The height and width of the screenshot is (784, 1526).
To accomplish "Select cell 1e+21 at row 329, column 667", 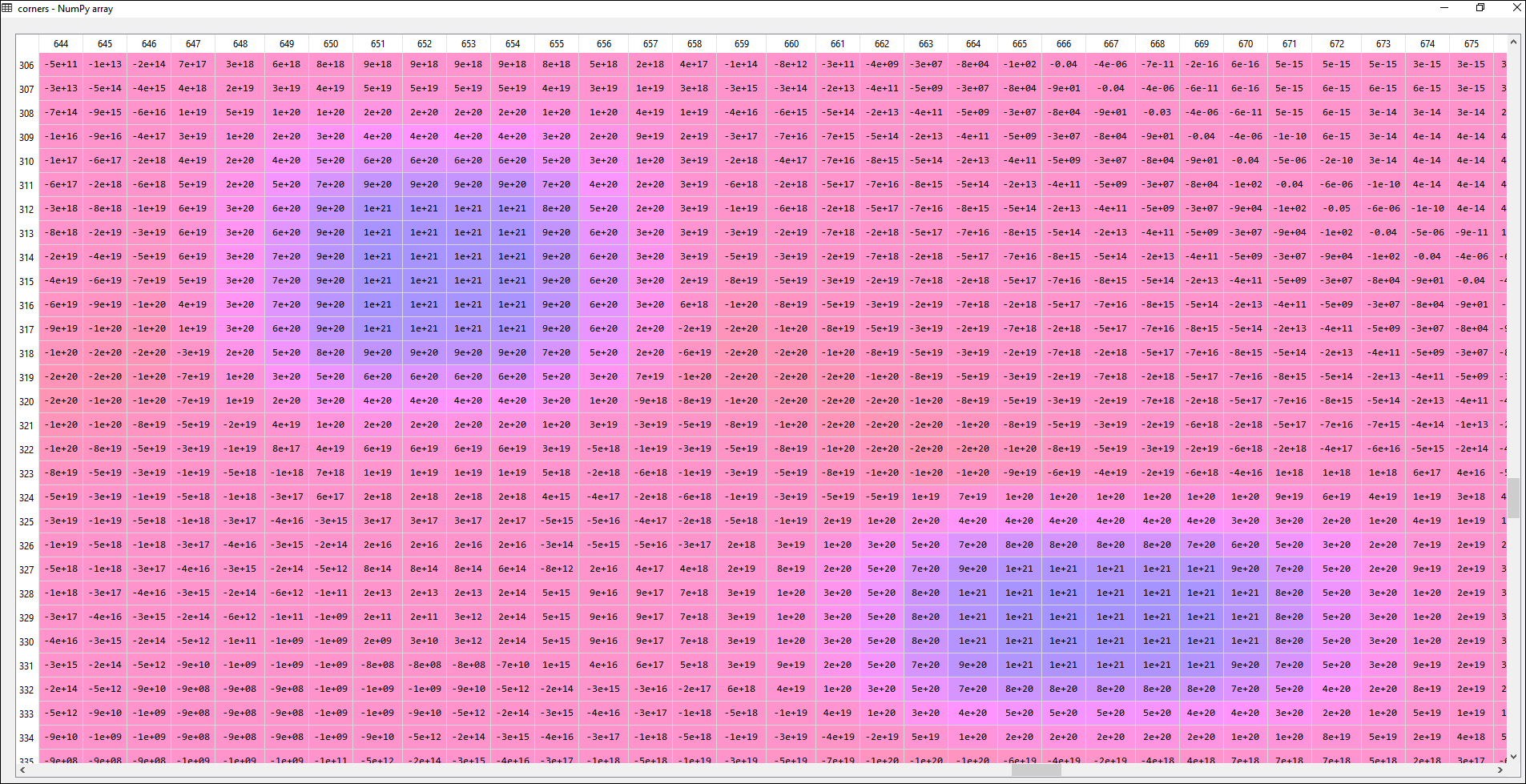I will [x=1111, y=617].
